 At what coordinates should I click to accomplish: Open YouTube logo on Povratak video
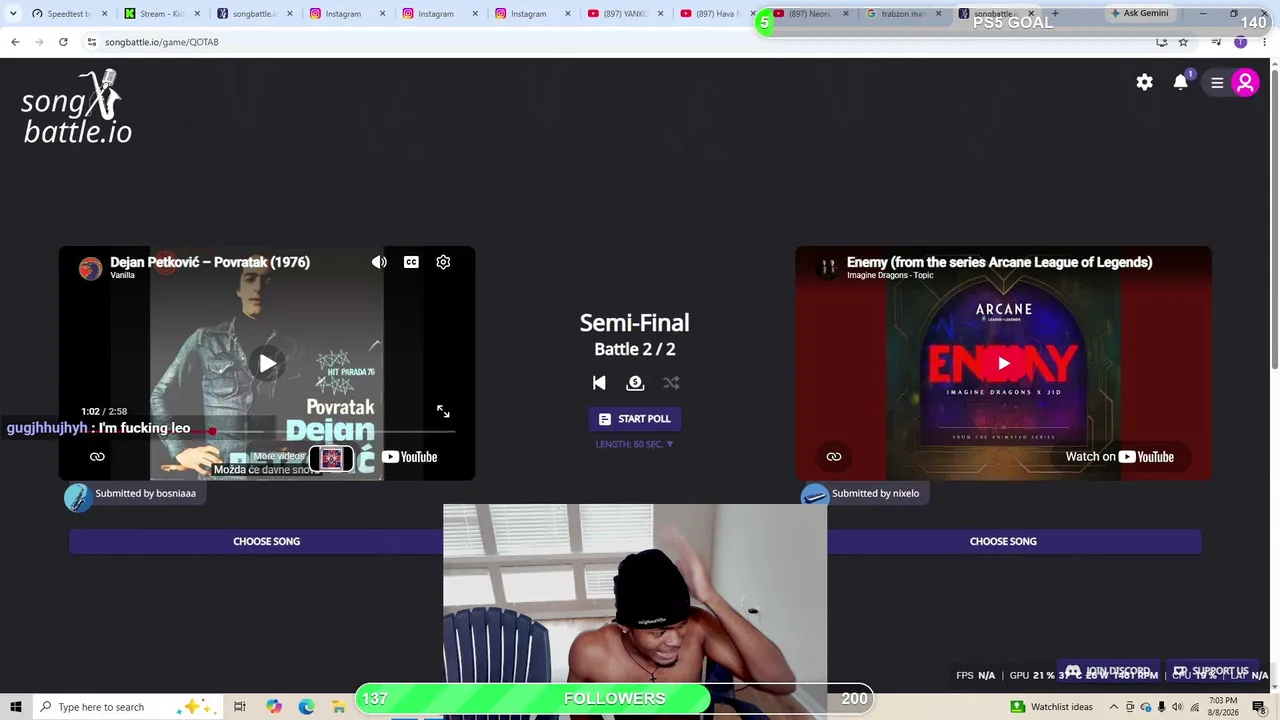pyautogui.click(x=410, y=457)
